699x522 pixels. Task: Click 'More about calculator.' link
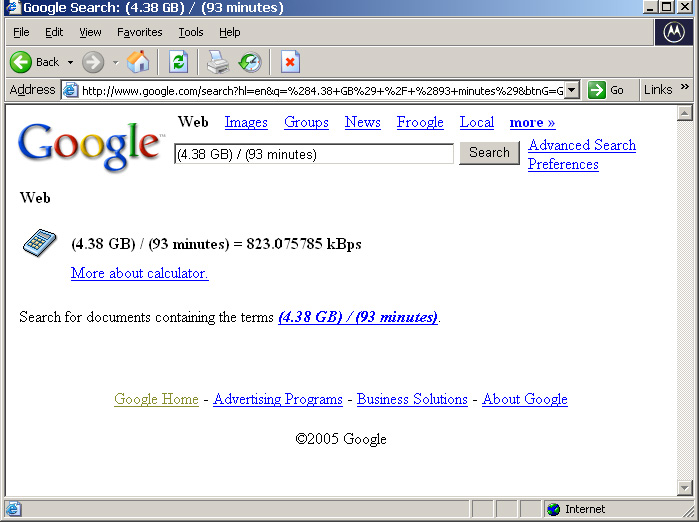tap(140, 273)
